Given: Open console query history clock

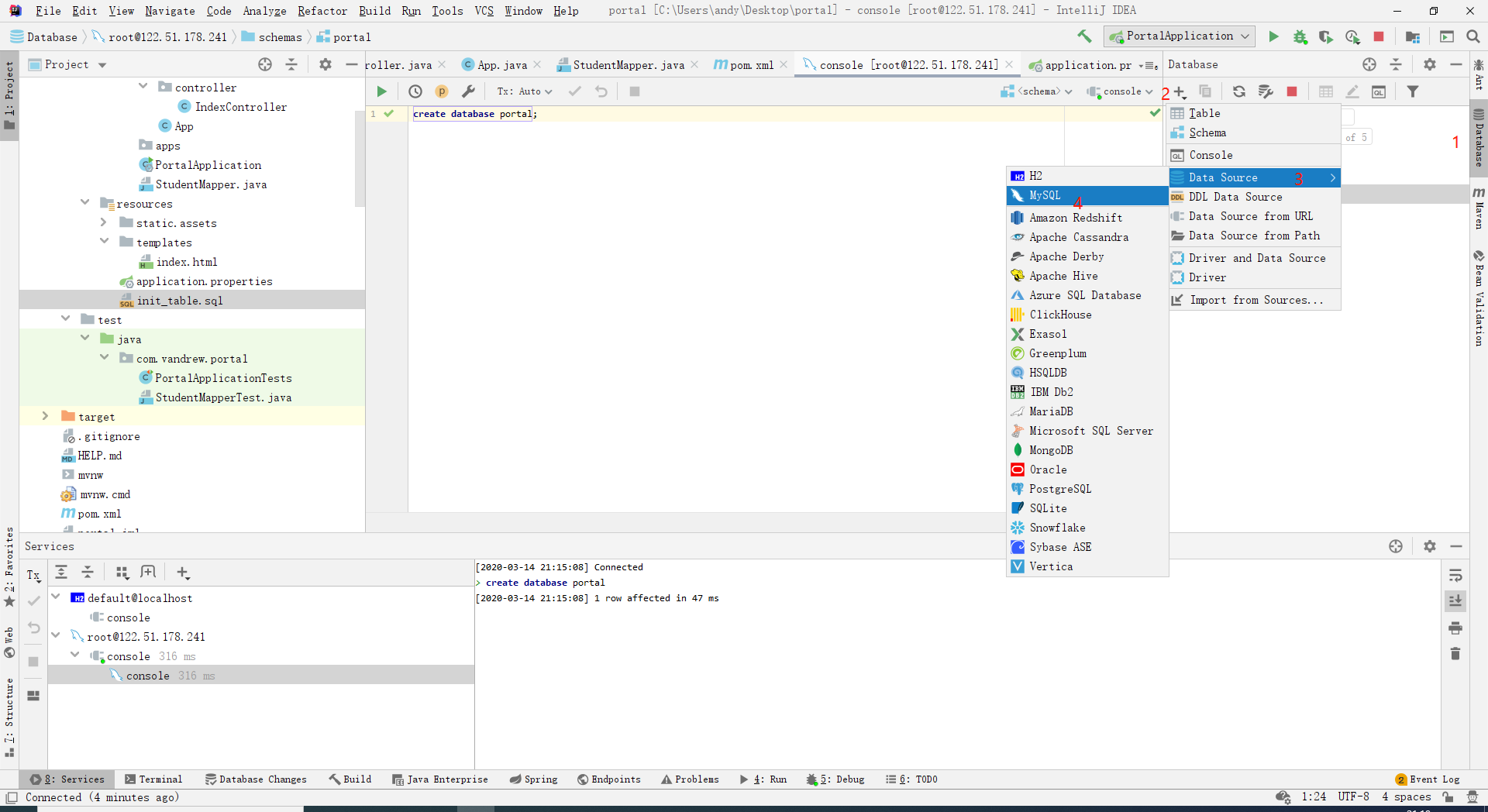Looking at the screenshot, I should click(x=415, y=91).
